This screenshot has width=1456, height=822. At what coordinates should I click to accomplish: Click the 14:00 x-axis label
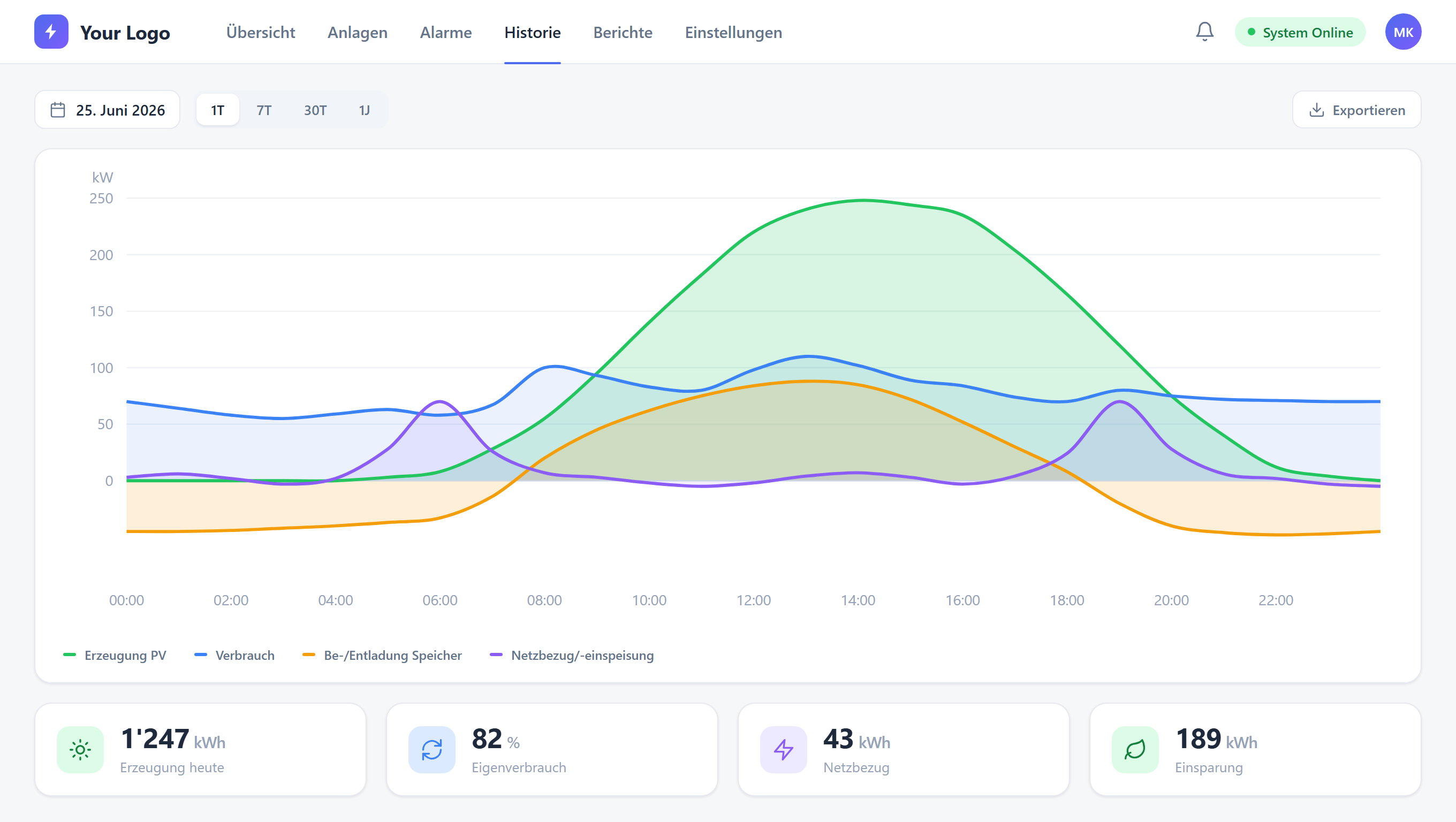858,600
